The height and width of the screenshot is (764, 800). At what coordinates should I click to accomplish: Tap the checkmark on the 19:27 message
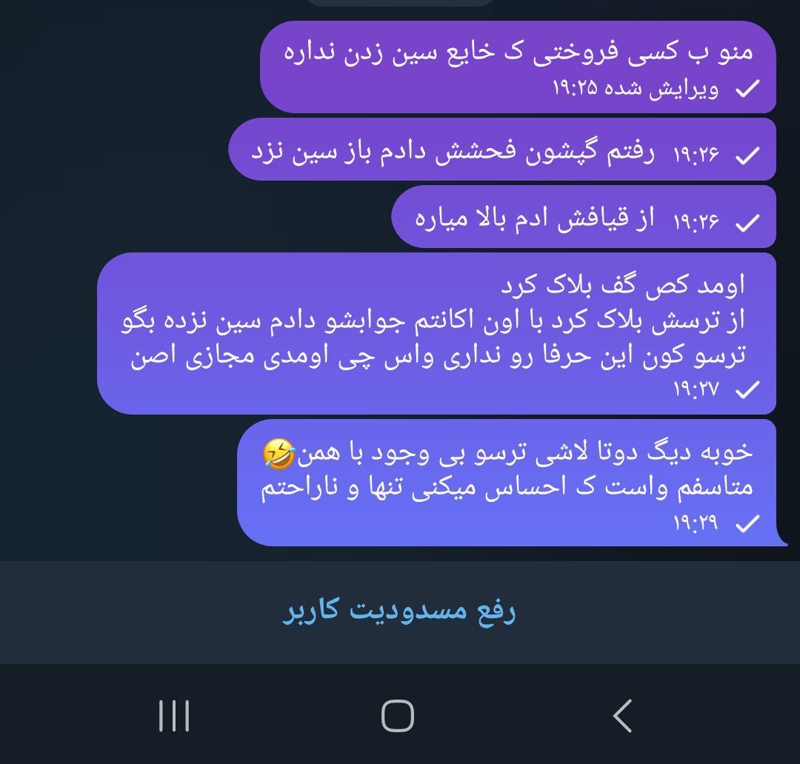pyautogui.click(x=747, y=390)
